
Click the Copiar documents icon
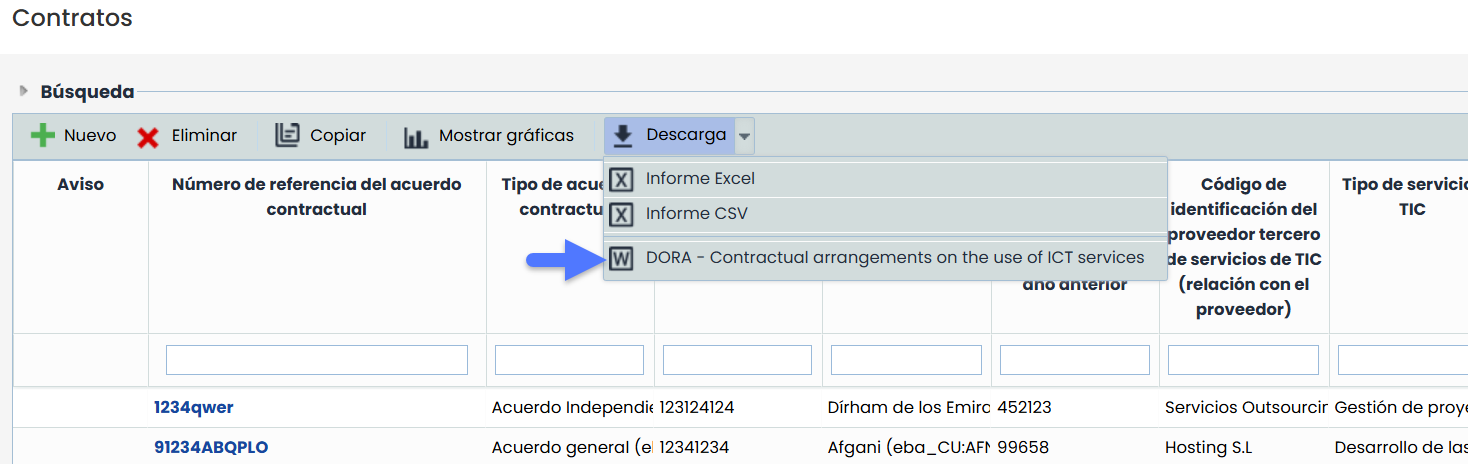coord(288,135)
